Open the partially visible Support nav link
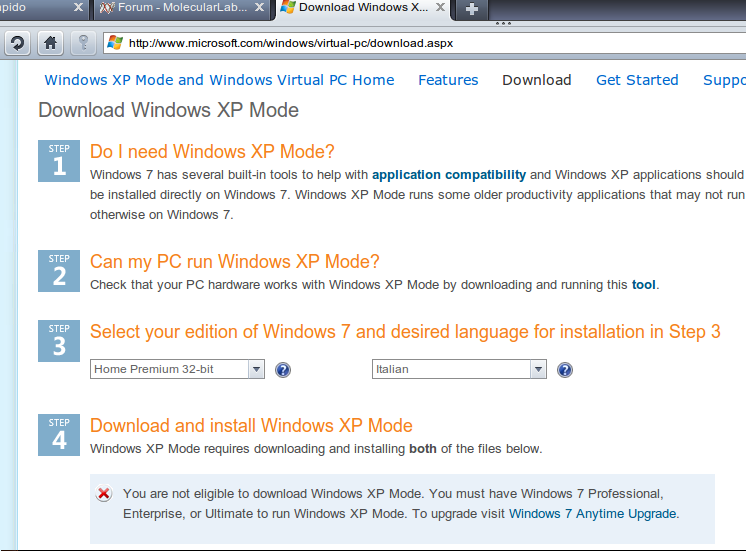 coord(724,80)
